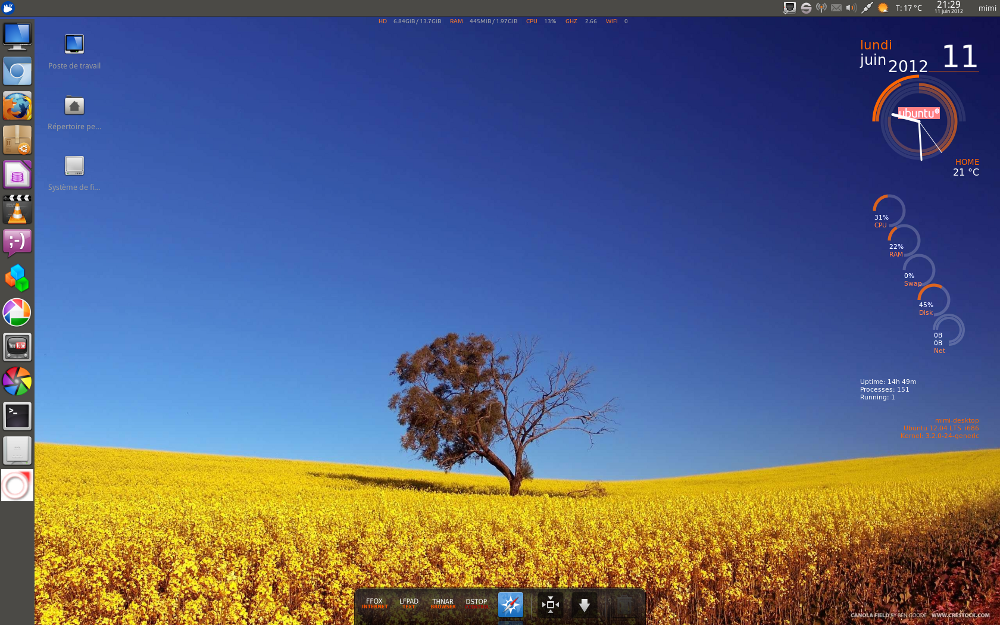Screen dimensions: 1000x625
Task: Open Chromium browser from the dock
Action: coord(17,71)
